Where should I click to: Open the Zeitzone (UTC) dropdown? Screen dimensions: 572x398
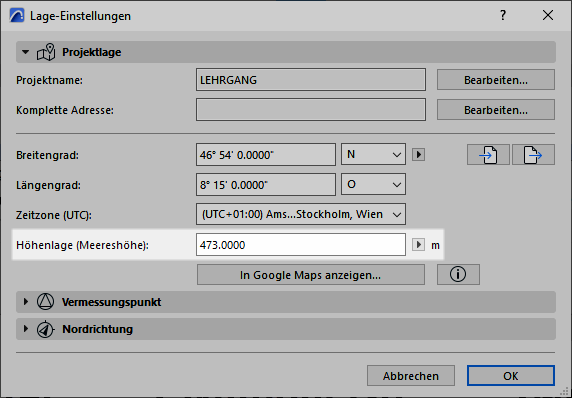coord(301,214)
